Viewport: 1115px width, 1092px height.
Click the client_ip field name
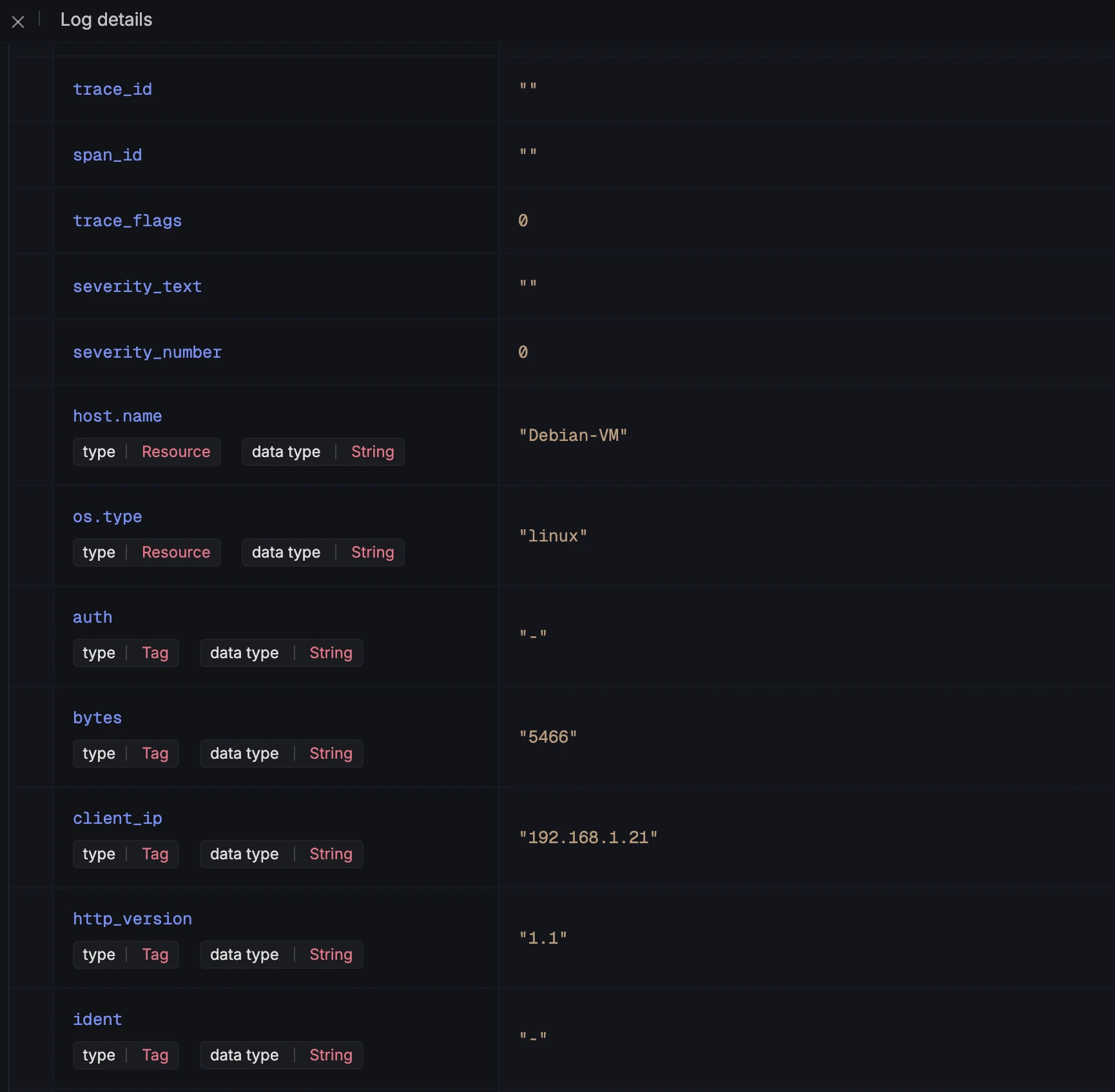point(117,818)
